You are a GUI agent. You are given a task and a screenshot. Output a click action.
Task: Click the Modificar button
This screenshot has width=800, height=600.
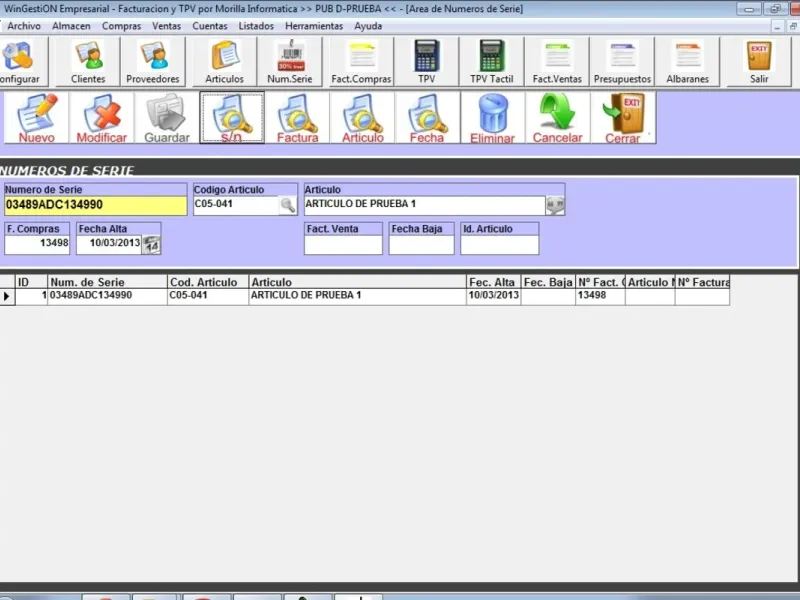coord(102,118)
